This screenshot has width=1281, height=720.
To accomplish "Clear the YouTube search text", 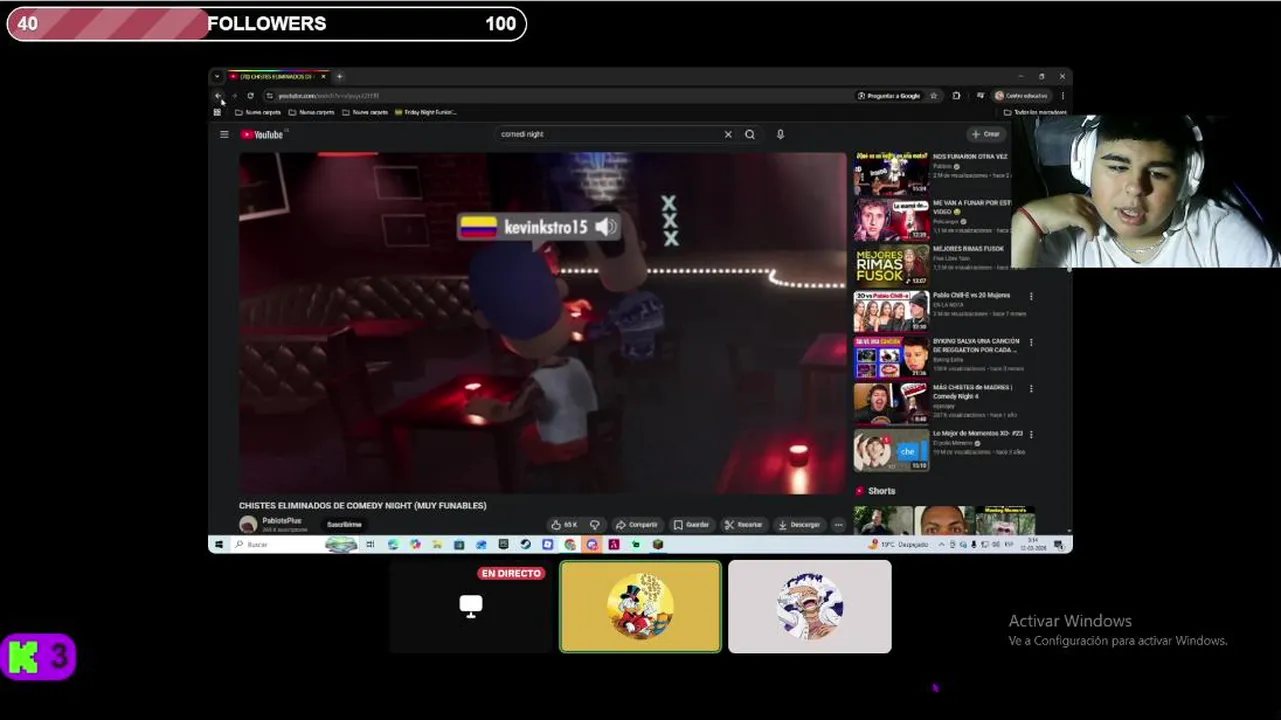I will point(728,134).
